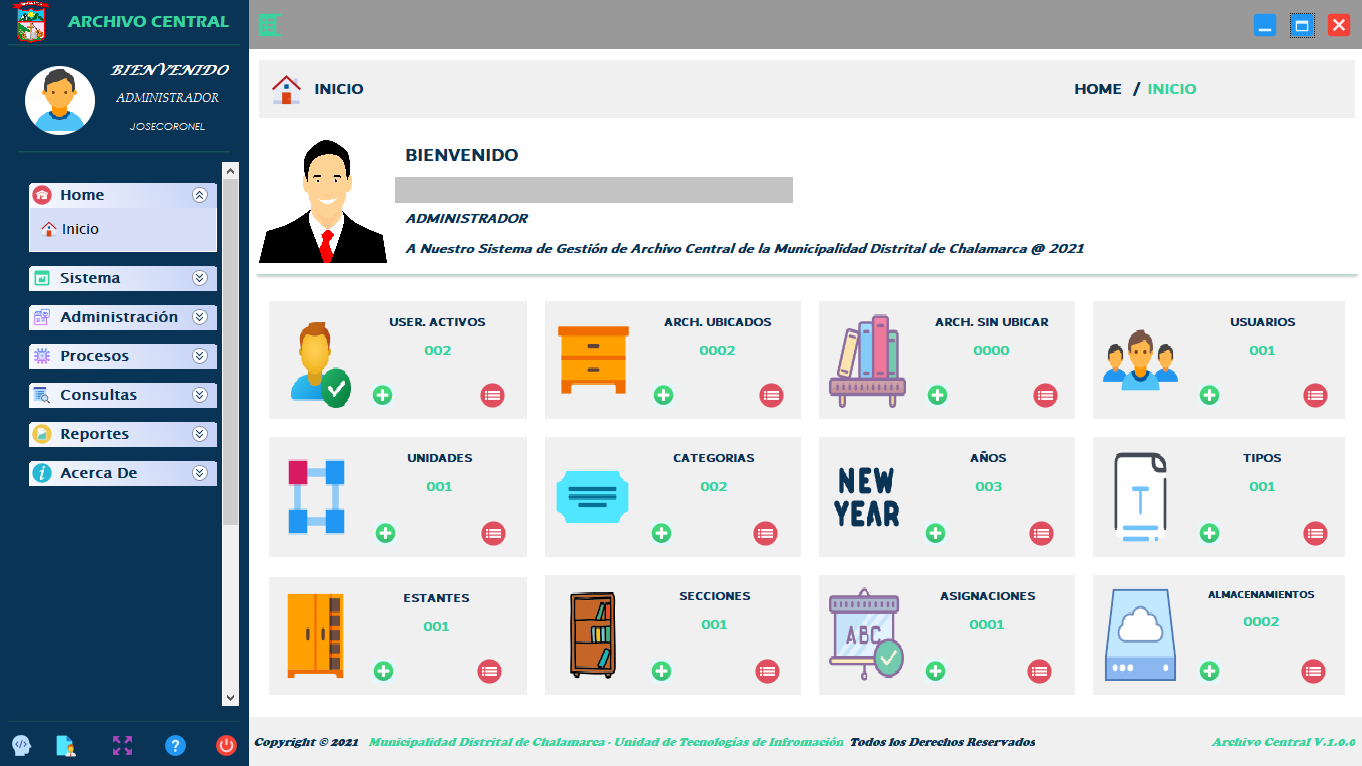Expand the Reportes menu chevron

pos(200,434)
